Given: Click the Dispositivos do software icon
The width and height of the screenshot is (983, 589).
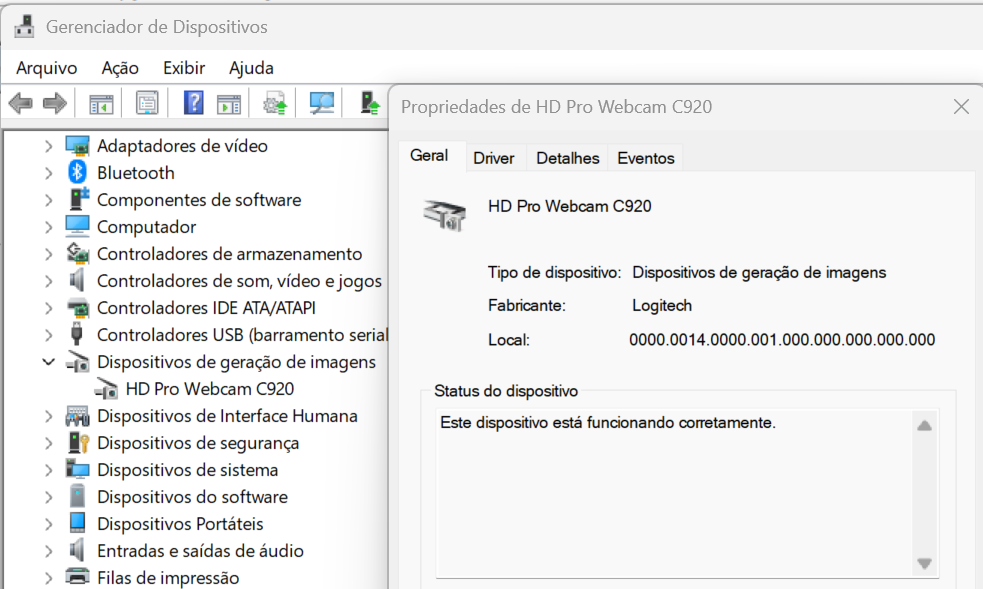Looking at the screenshot, I should pos(77,496).
